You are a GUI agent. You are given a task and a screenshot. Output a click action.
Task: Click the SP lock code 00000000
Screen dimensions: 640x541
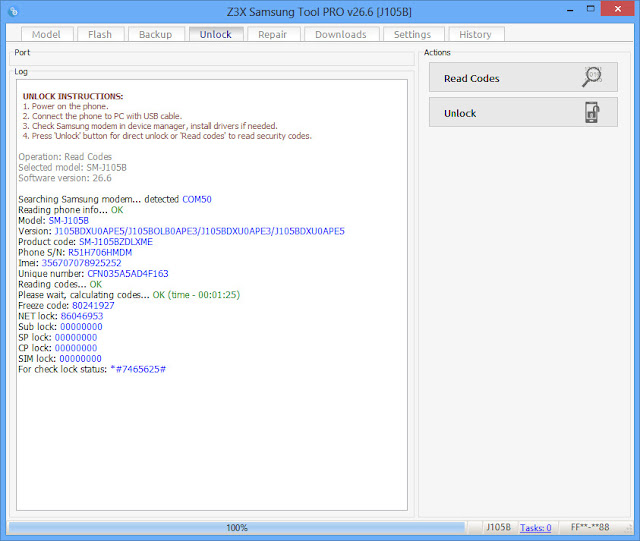(76, 337)
